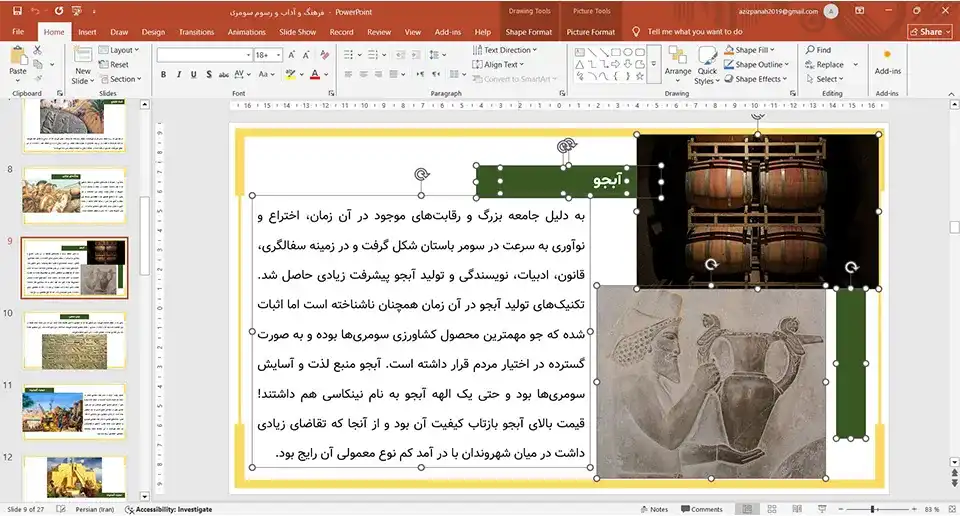Open the Layout dropdown
This screenshot has height=516, width=960.
tap(119, 50)
